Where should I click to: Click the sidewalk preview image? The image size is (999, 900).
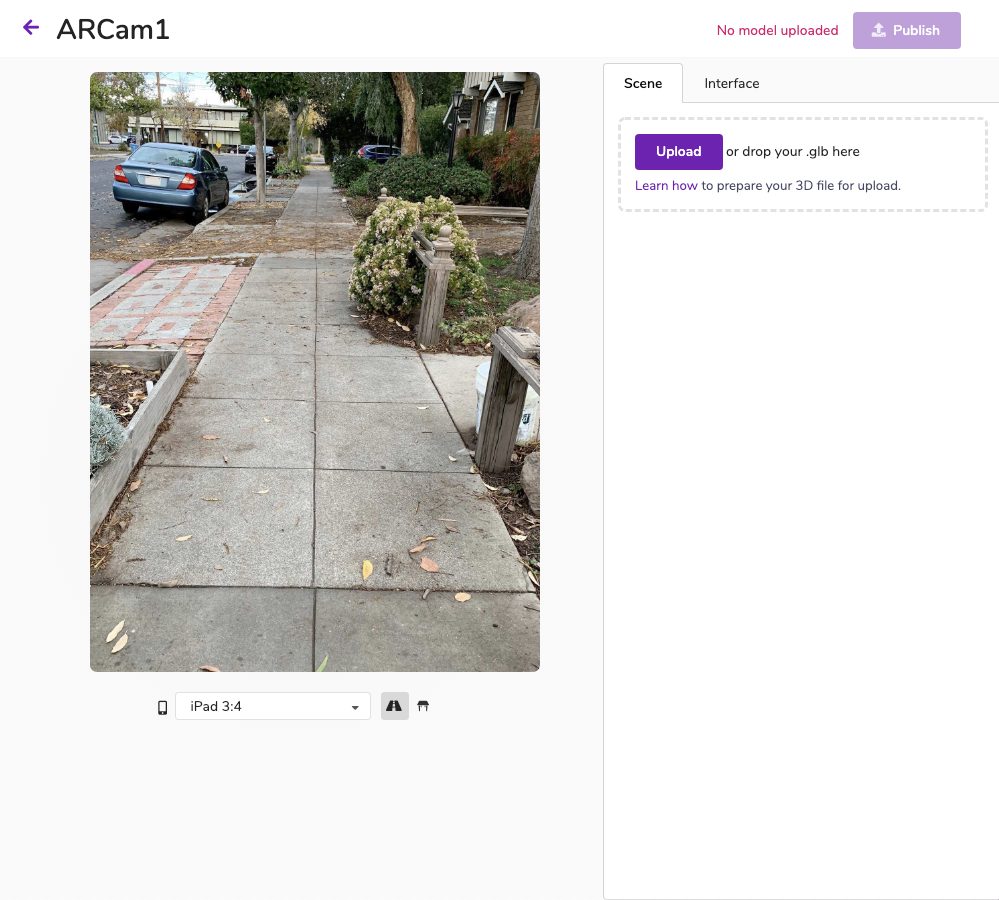pos(315,371)
